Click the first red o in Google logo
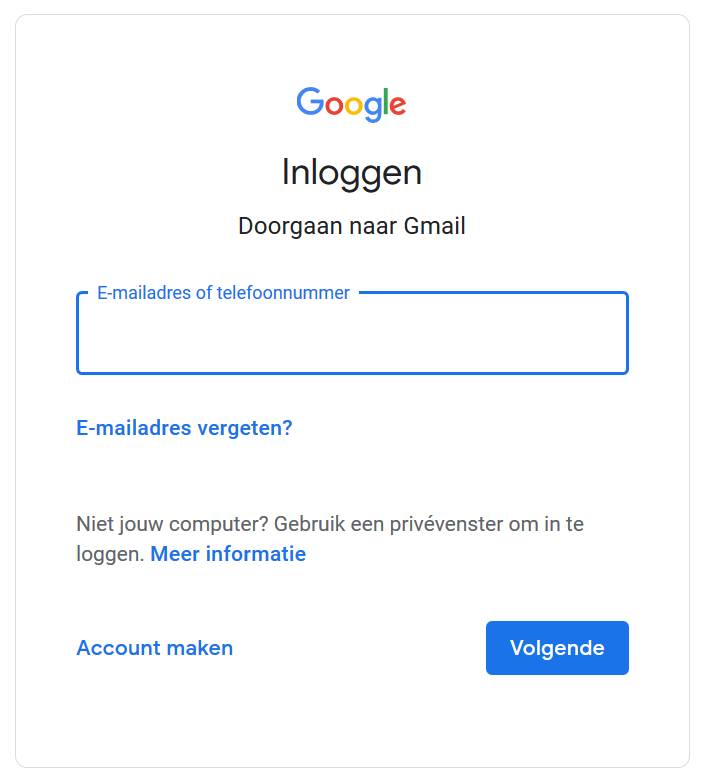The height and width of the screenshot is (779, 701). (x=333, y=106)
